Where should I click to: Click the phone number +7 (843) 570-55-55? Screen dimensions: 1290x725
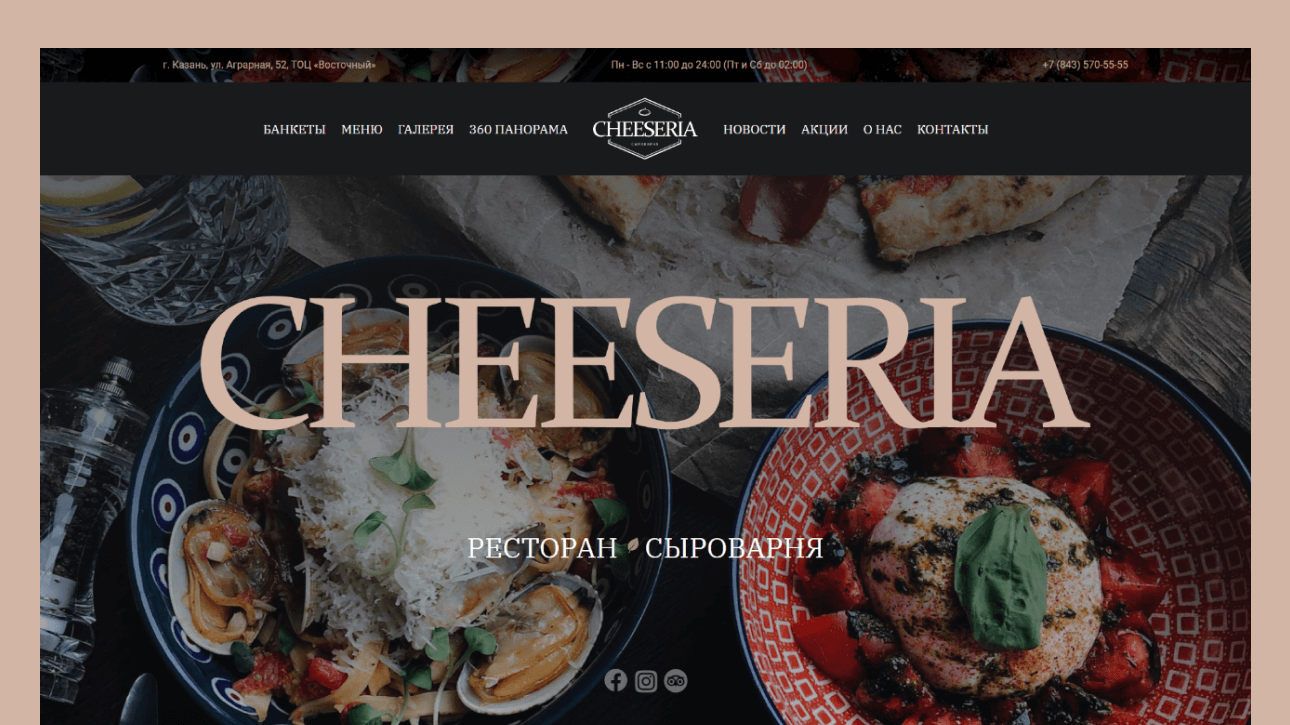click(1085, 65)
